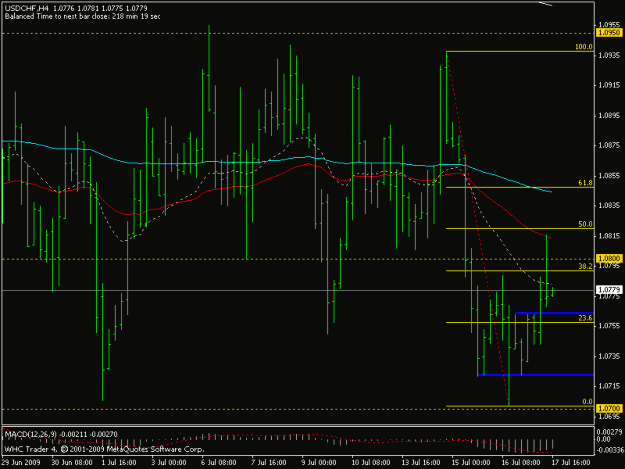Select the Fibonacci 38.2 level label

click(585, 267)
